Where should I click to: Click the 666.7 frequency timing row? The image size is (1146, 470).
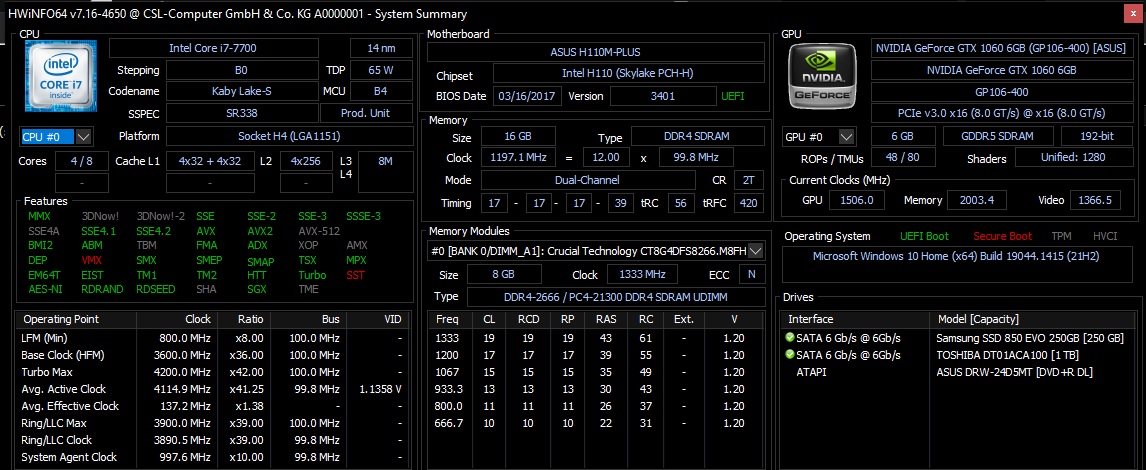596,423
